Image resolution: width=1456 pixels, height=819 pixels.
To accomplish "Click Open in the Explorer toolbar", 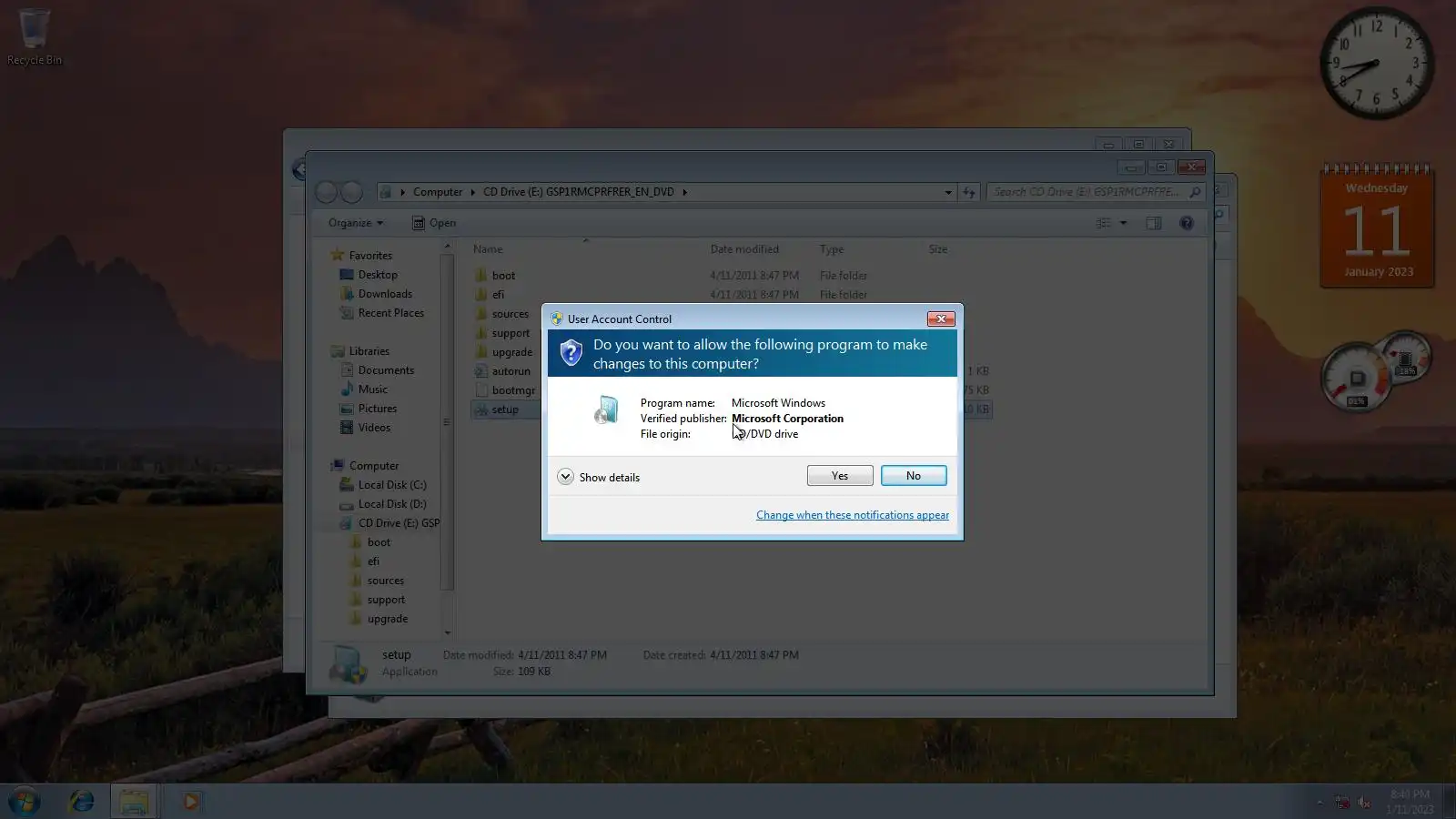I will tap(434, 223).
